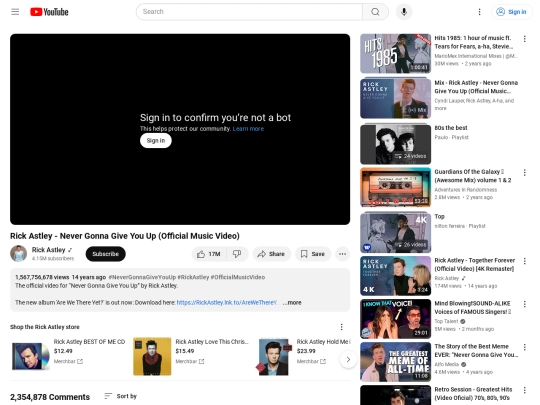Open the Together Forever video thumbnail

395,276
